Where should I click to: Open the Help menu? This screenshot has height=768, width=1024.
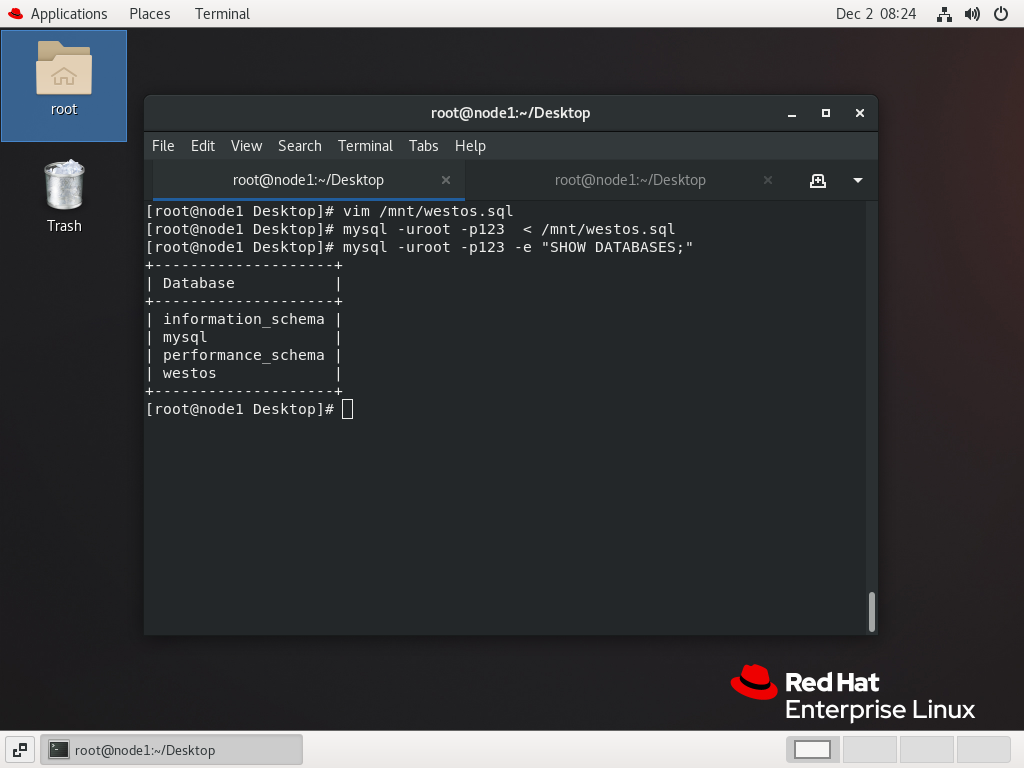(470, 146)
